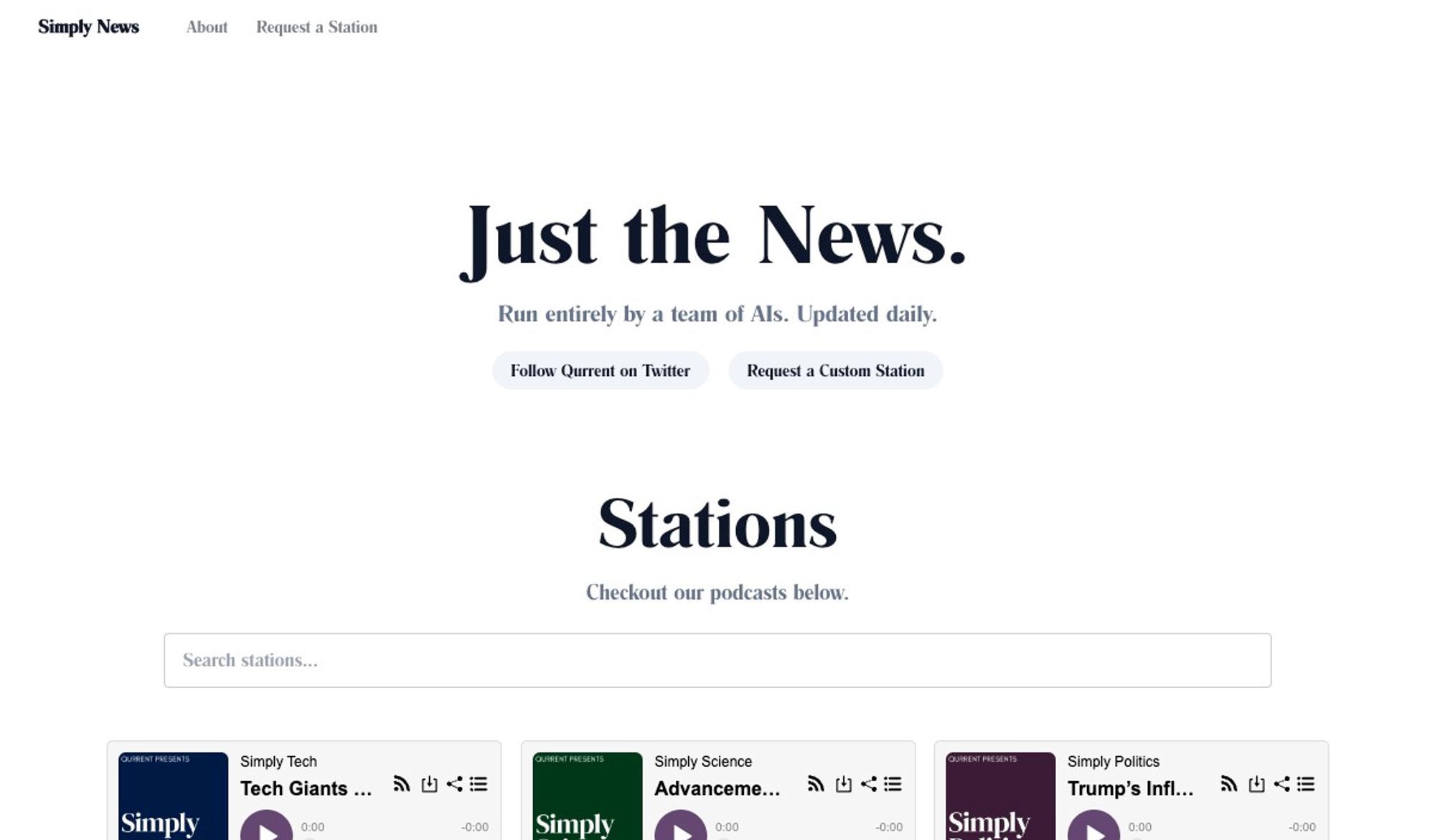Image resolution: width=1435 pixels, height=840 pixels.
Task: Click the 'Simply Science' station name
Action: tap(703, 761)
